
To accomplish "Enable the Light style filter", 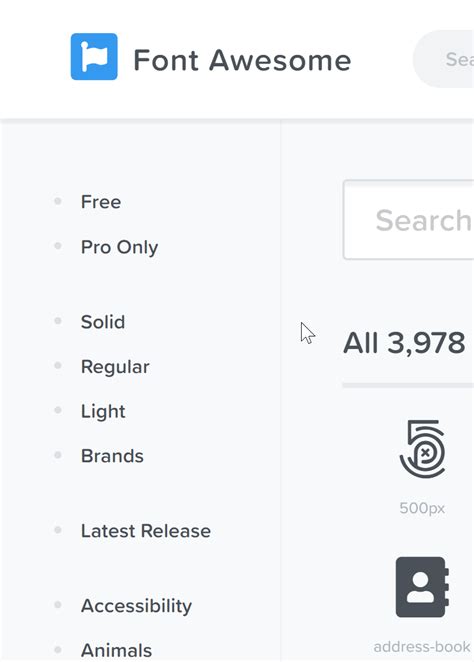I will pos(103,411).
